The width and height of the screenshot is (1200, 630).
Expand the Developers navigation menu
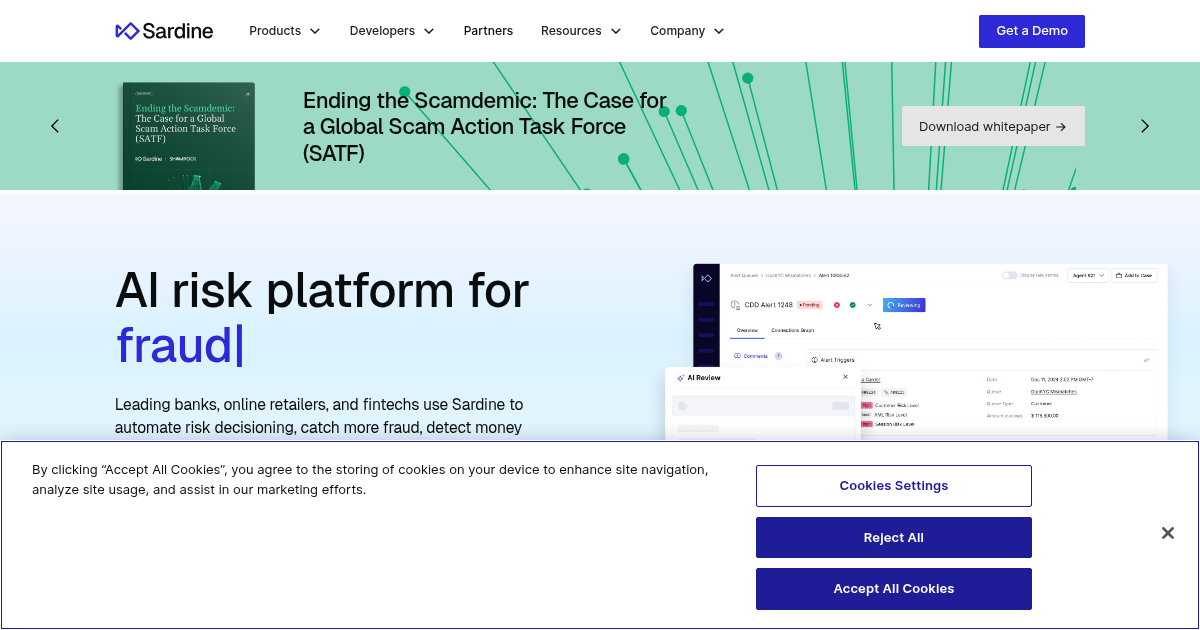tap(392, 31)
